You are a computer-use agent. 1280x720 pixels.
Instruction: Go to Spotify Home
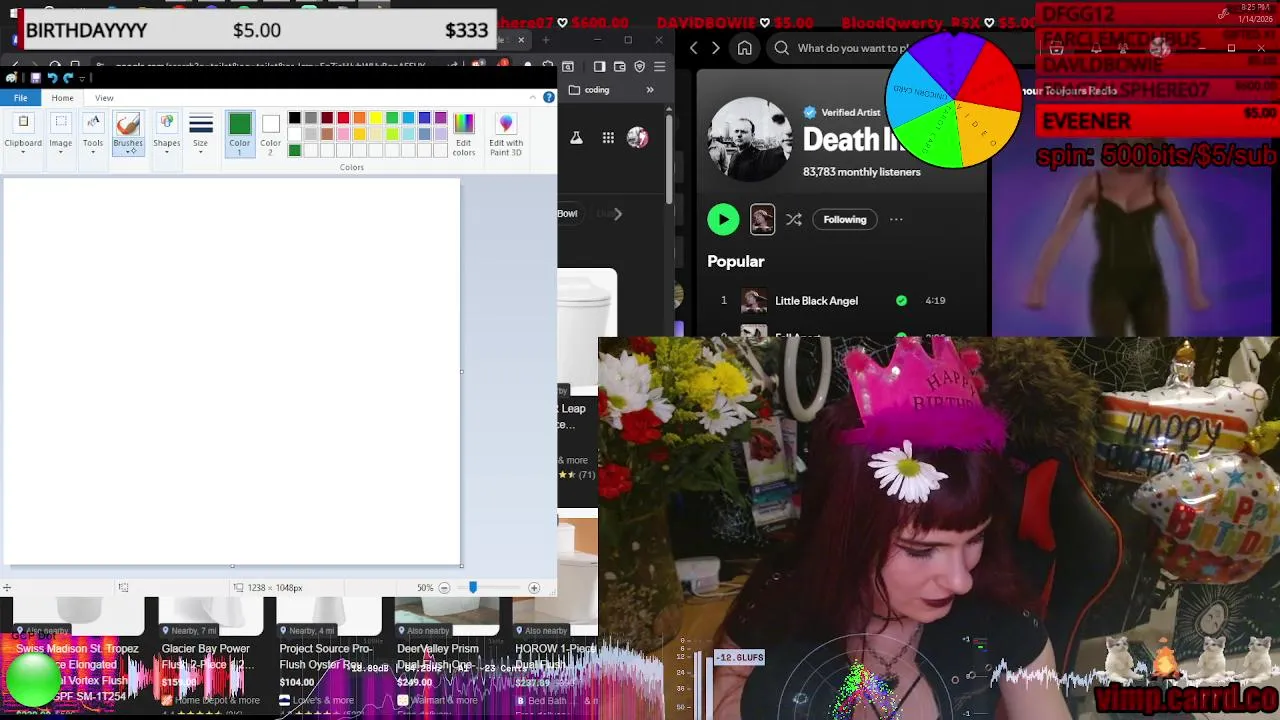(745, 48)
